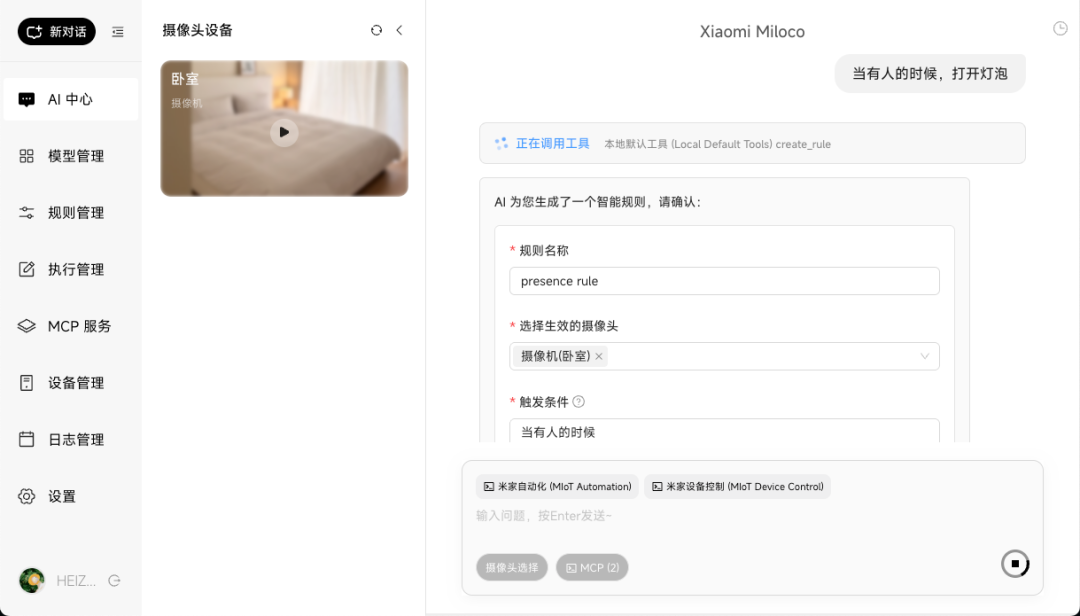Toggle the 米家自动化 MIoT Automation chip

(x=556, y=486)
